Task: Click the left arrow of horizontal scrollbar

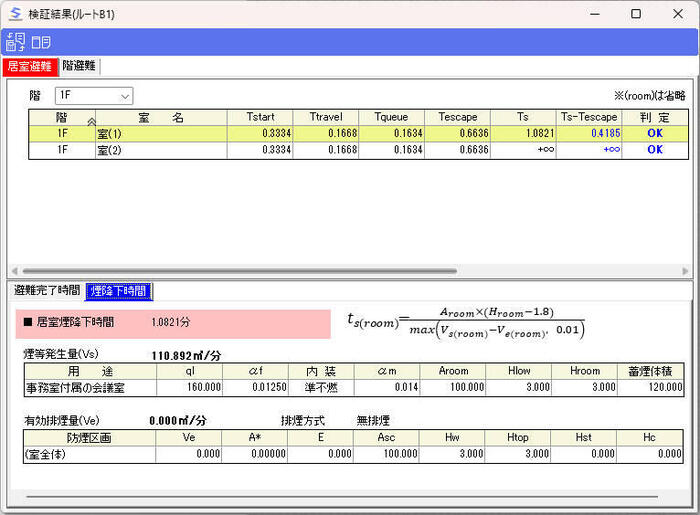Action: click(x=14, y=271)
